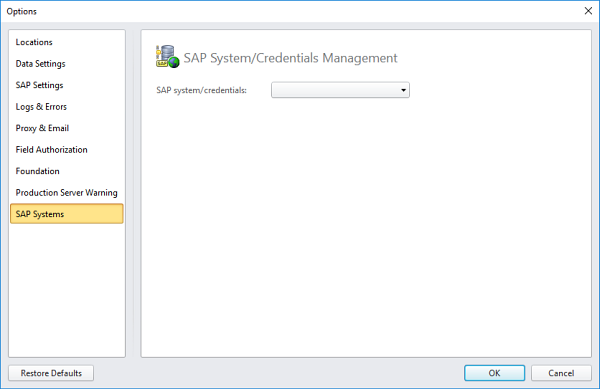Close the Options dialog window
This screenshot has width=600, height=389.
point(588,11)
